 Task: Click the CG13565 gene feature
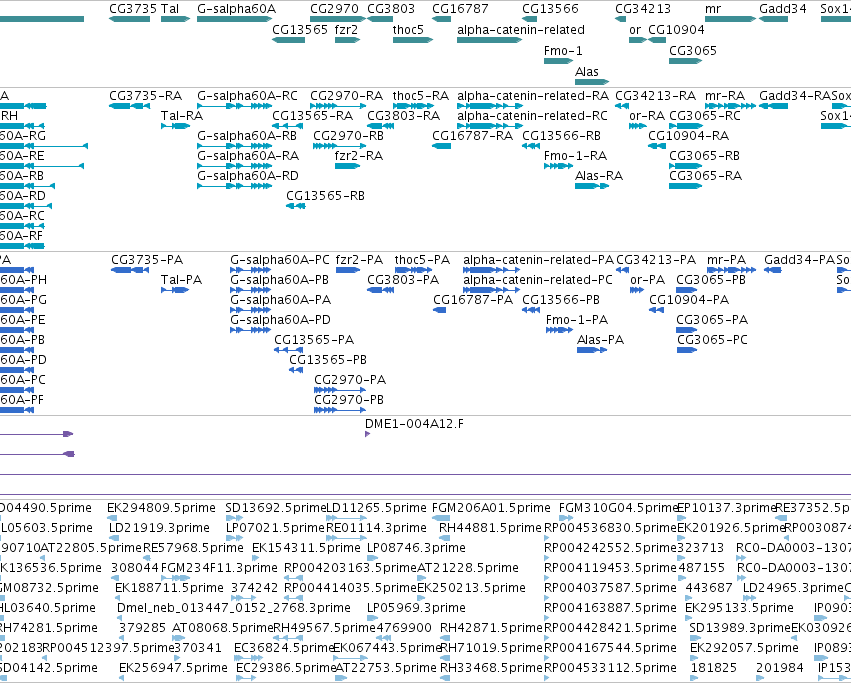(x=288, y=40)
